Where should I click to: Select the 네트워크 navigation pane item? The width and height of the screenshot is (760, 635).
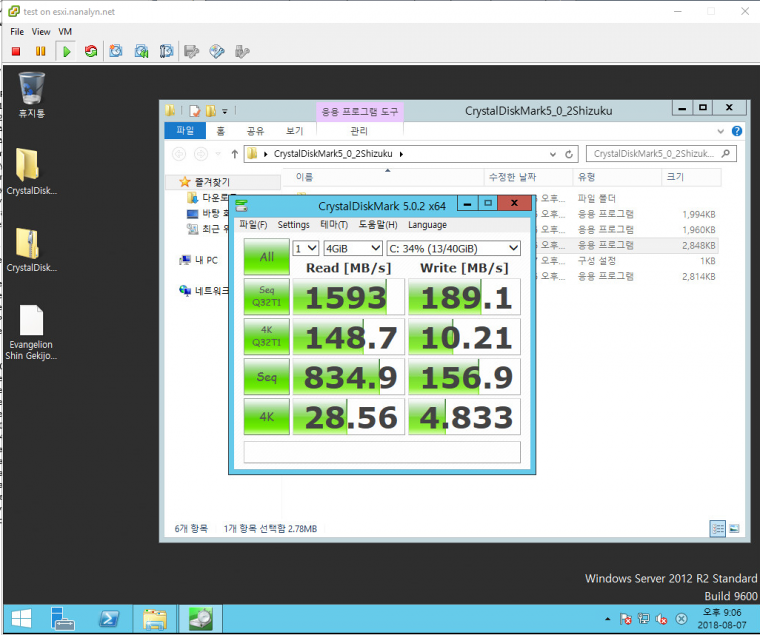[204, 290]
